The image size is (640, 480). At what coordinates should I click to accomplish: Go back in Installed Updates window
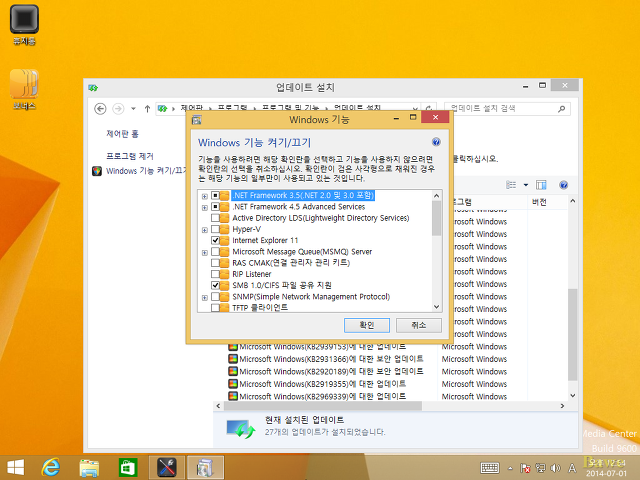(x=100, y=109)
